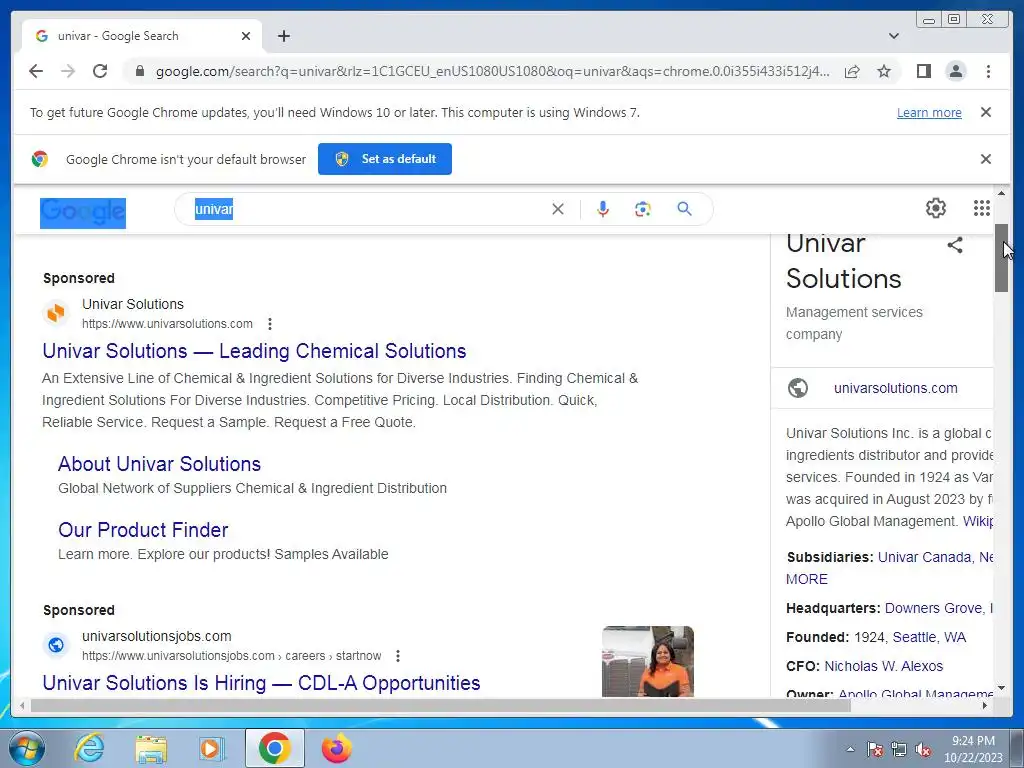The image size is (1024, 768).
Task: Open Windows Media Player from taskbar
Action: click(x=211, y=748)
